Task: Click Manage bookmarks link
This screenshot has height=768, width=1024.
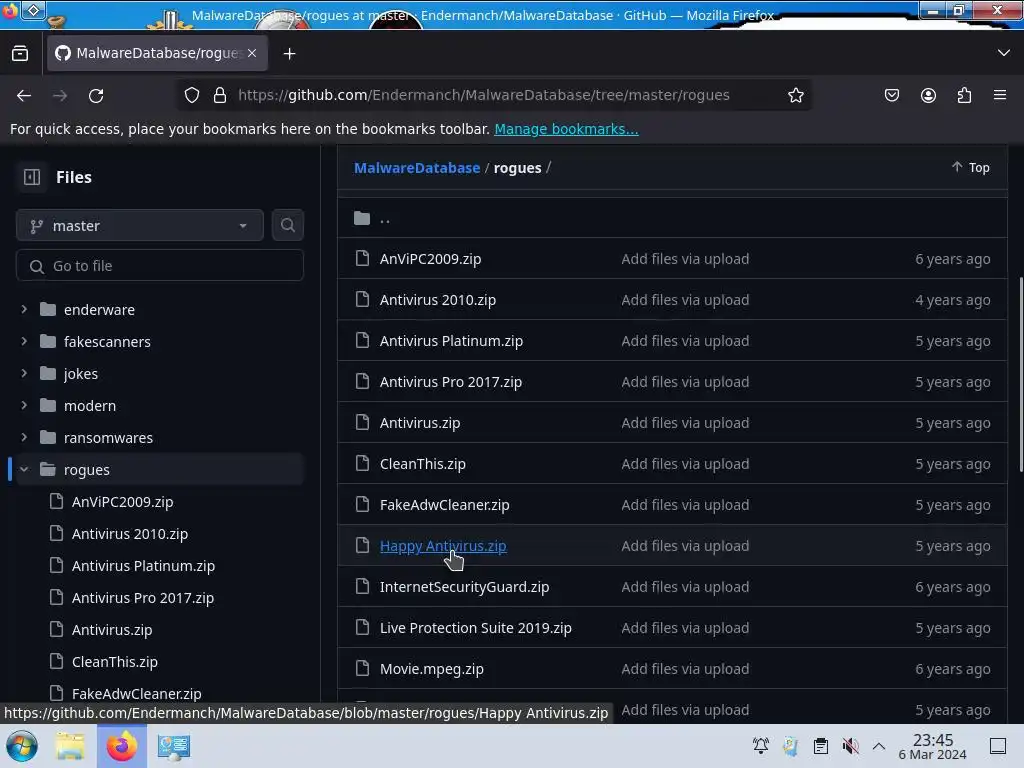Action: 566,129
